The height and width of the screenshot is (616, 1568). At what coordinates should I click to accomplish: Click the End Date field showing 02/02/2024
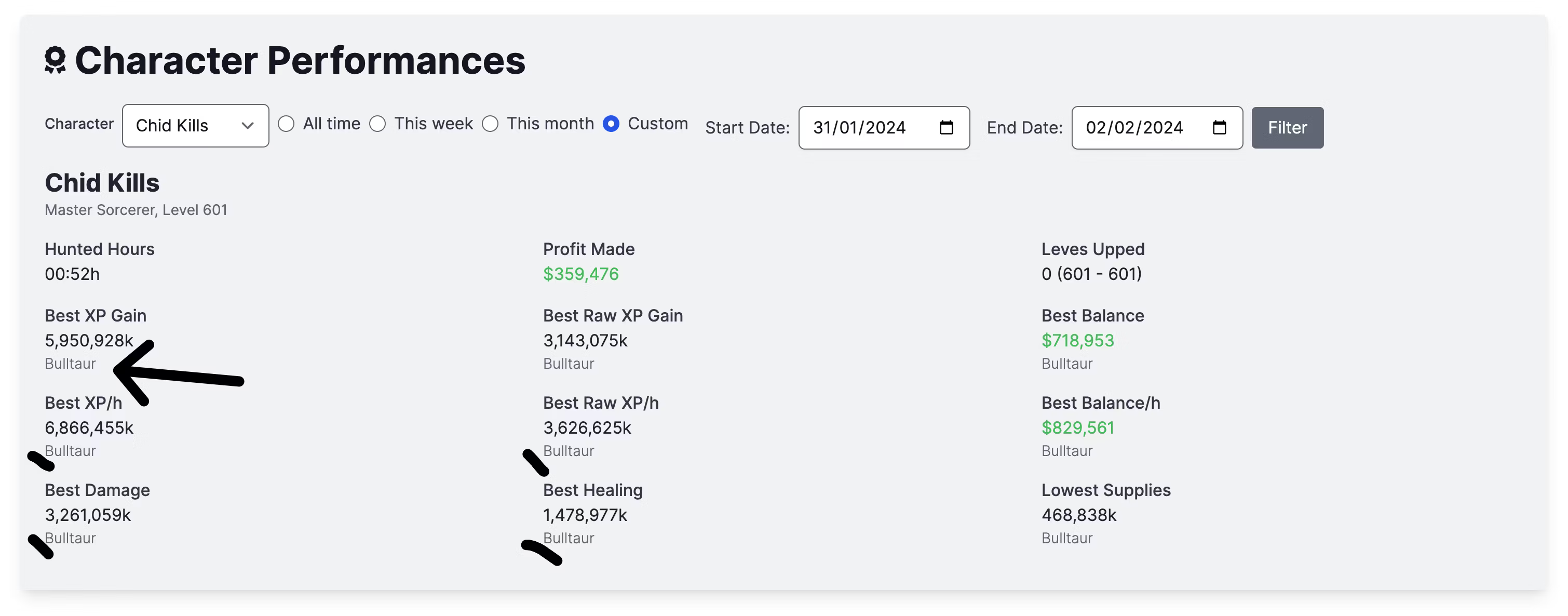coord(1156,128)
